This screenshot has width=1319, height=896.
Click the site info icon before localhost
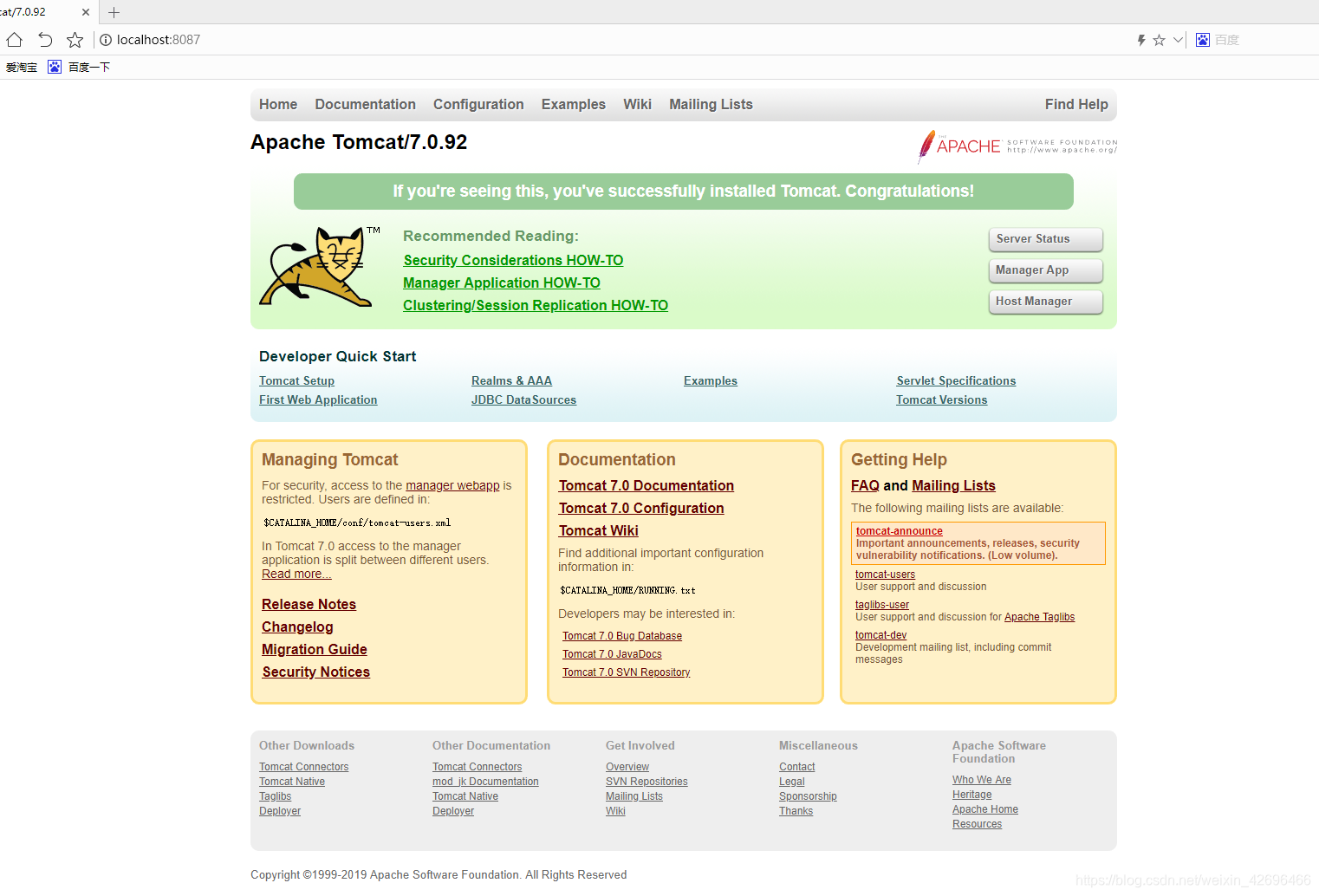click(106, 40)
